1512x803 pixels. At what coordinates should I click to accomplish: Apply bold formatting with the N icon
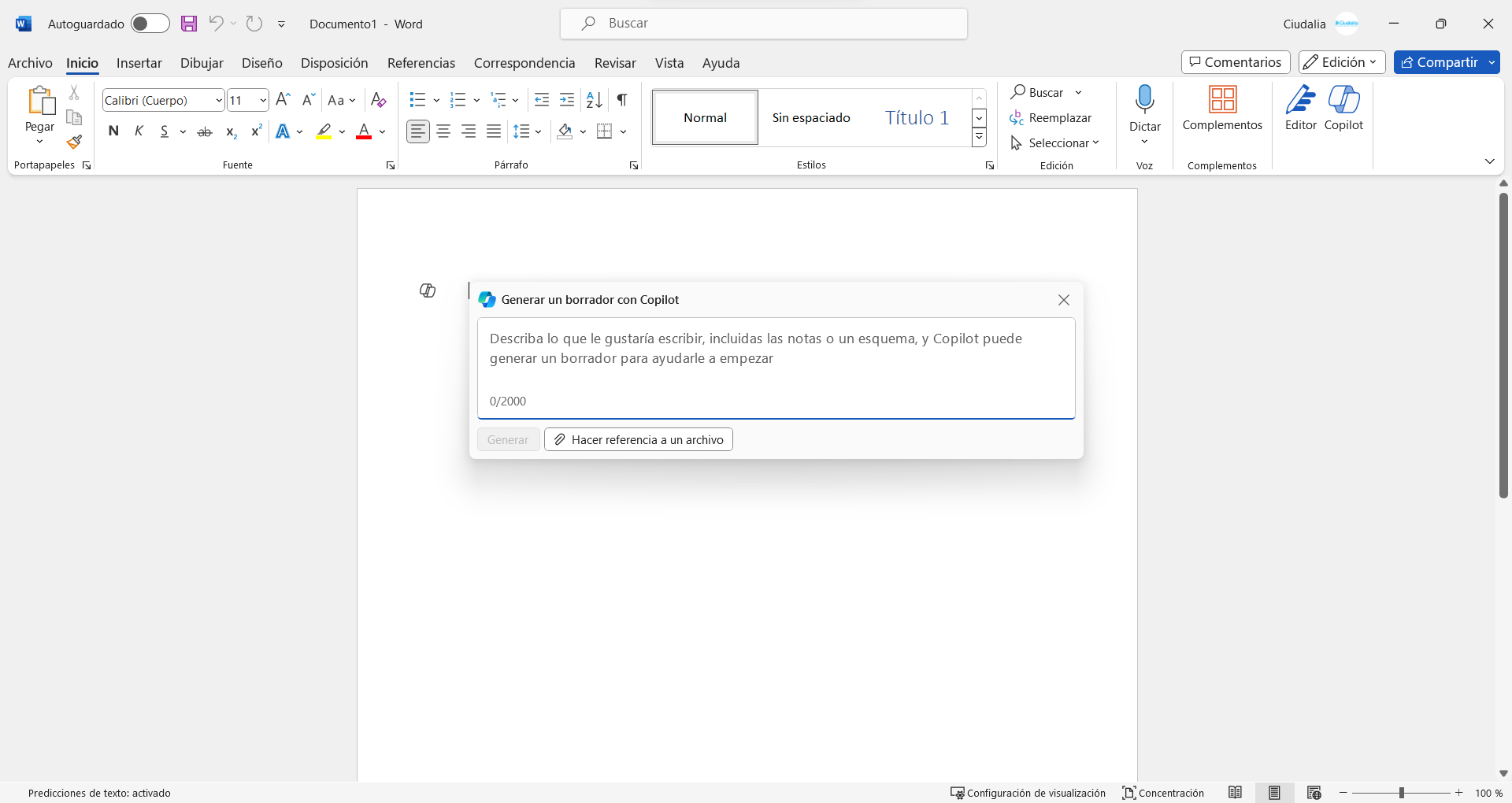click(x=113, y=131)
